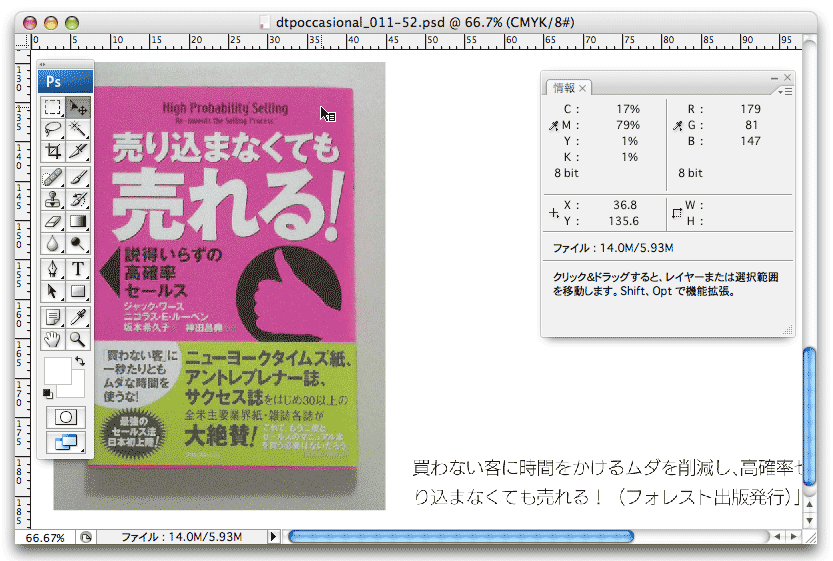Select the History Brush tool
The height and width of the screenshot is (561, 833).
78,199
